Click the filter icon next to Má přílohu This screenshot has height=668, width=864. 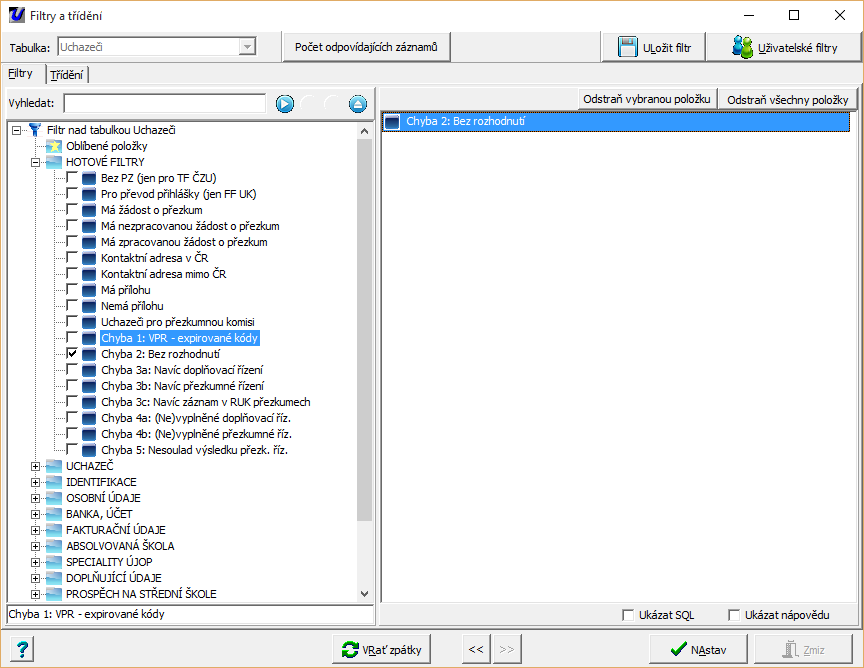click(89, 290)
